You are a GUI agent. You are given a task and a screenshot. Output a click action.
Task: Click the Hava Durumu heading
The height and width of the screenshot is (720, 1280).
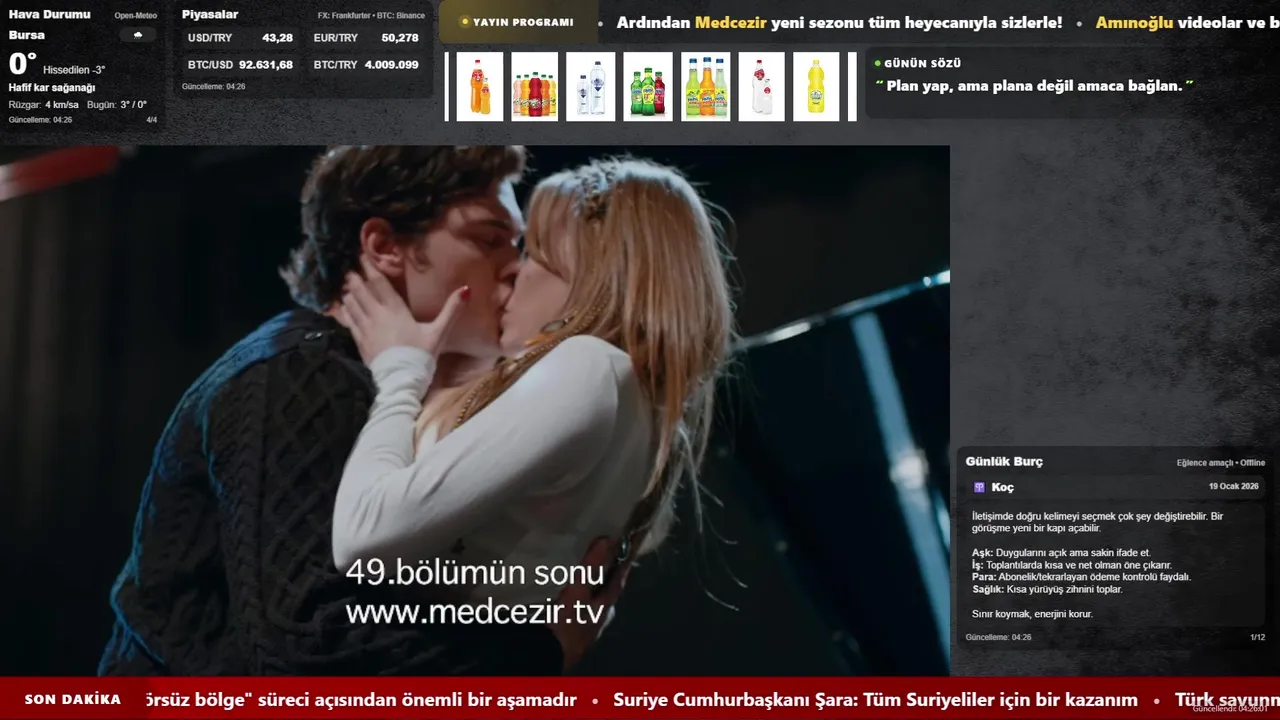pos(49,14)
